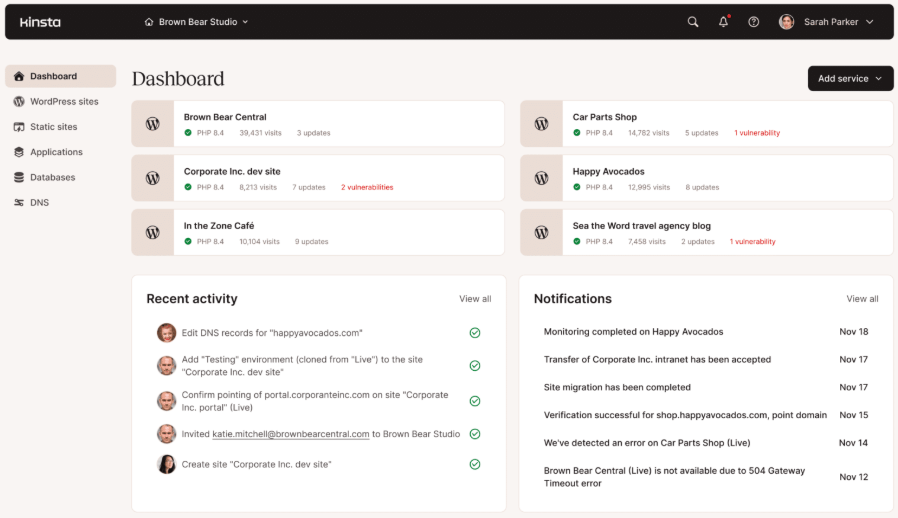The height and width of the screenshot is (518, 898).
Task: Open the katie.mitchell@brownbearcentral.com email link
Action: pos(290,434)
